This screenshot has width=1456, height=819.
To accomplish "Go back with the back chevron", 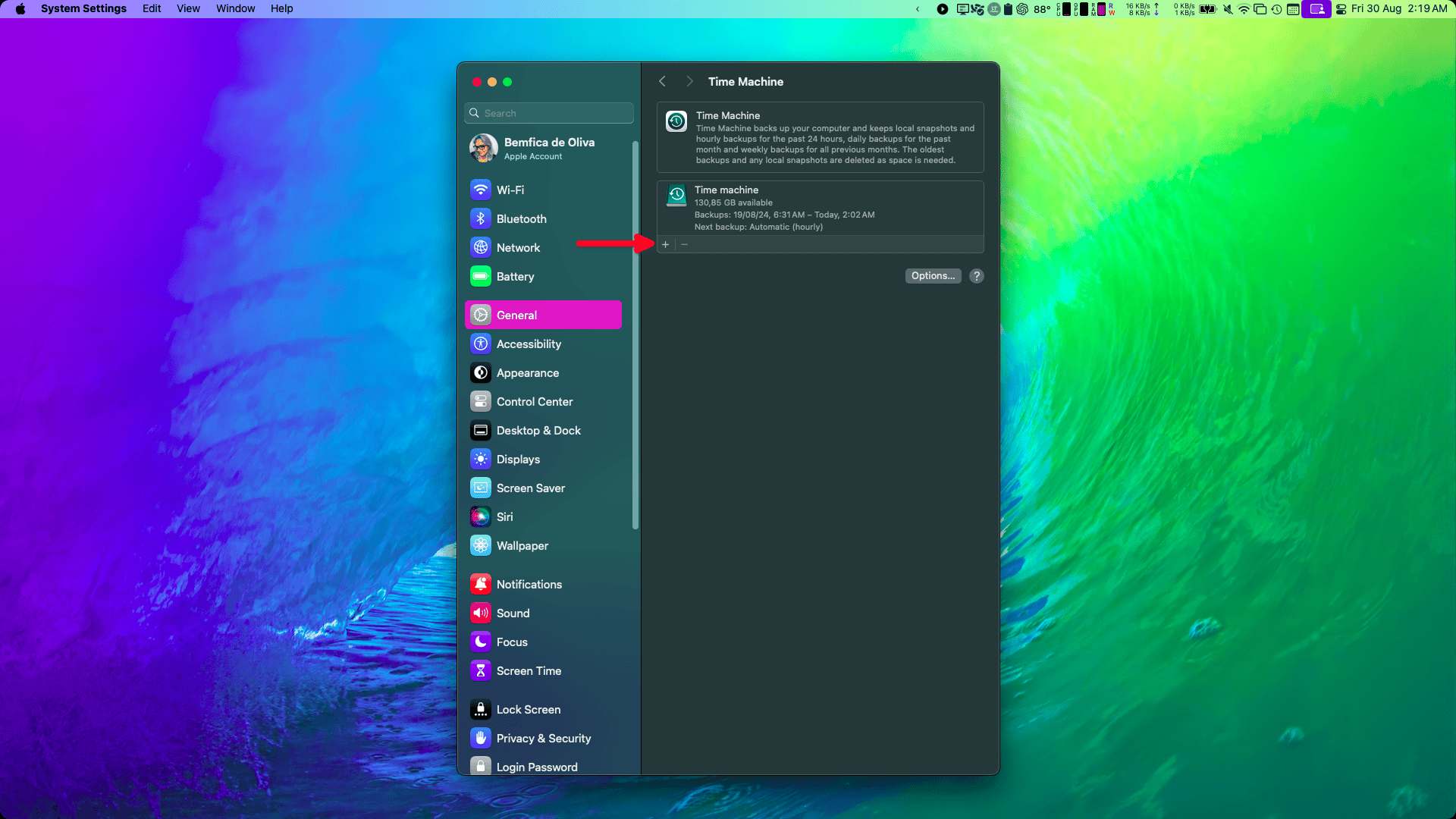I will [662, 81].
